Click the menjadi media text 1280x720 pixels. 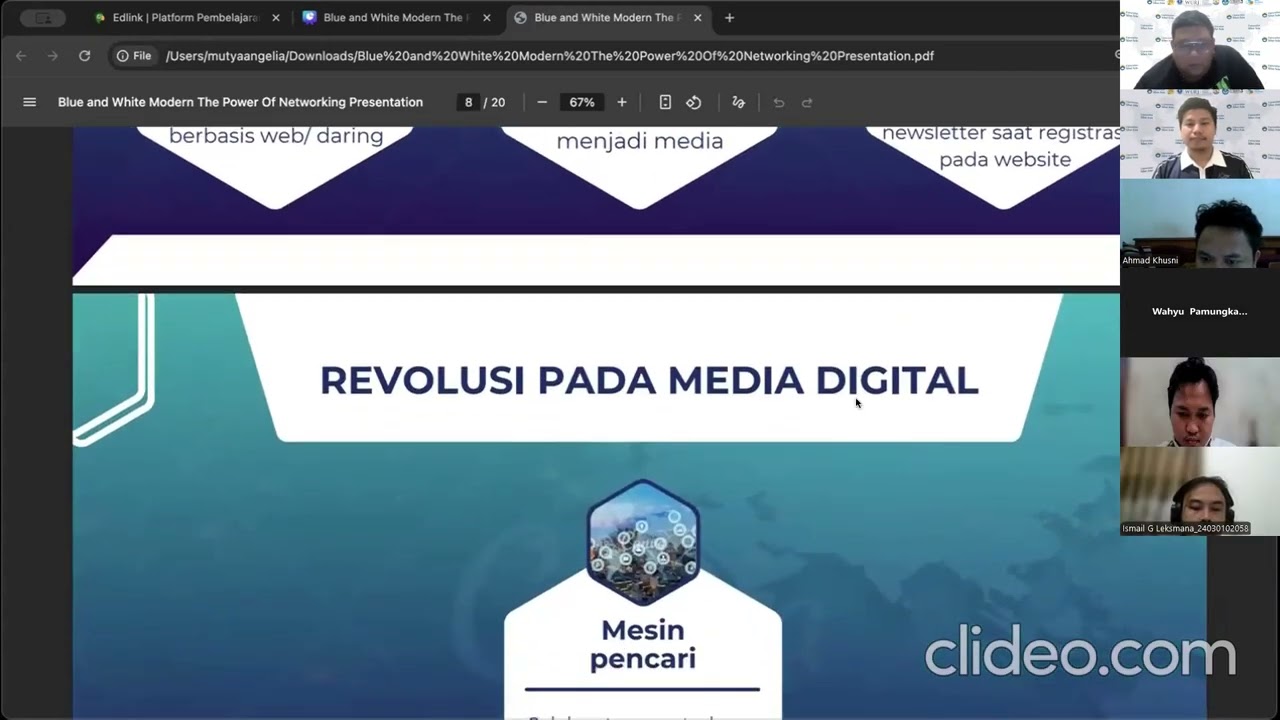pos(640,141)
